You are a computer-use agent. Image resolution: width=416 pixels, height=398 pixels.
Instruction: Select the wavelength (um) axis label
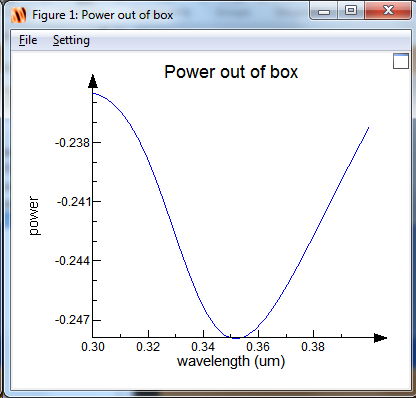click(231, 361)
